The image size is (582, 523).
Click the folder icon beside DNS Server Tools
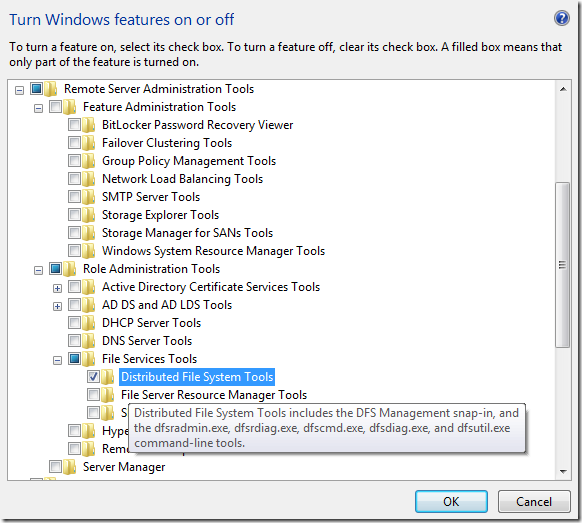88,341
